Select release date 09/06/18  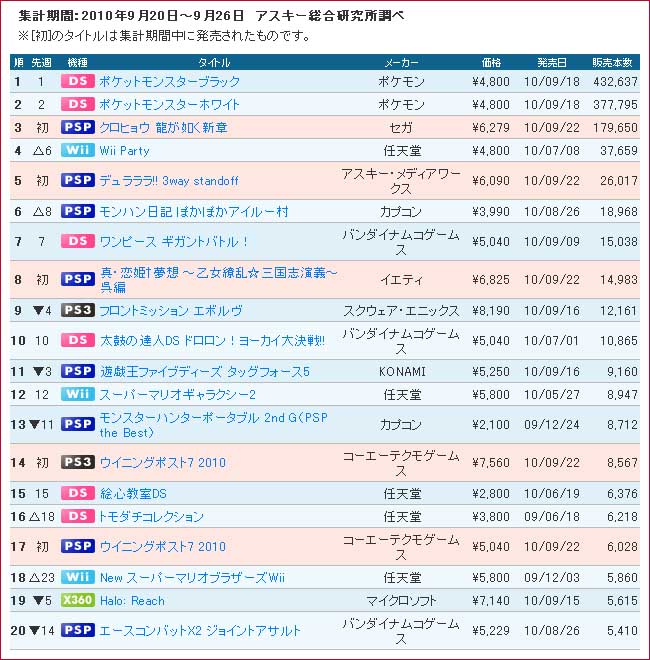pos(552,516)
